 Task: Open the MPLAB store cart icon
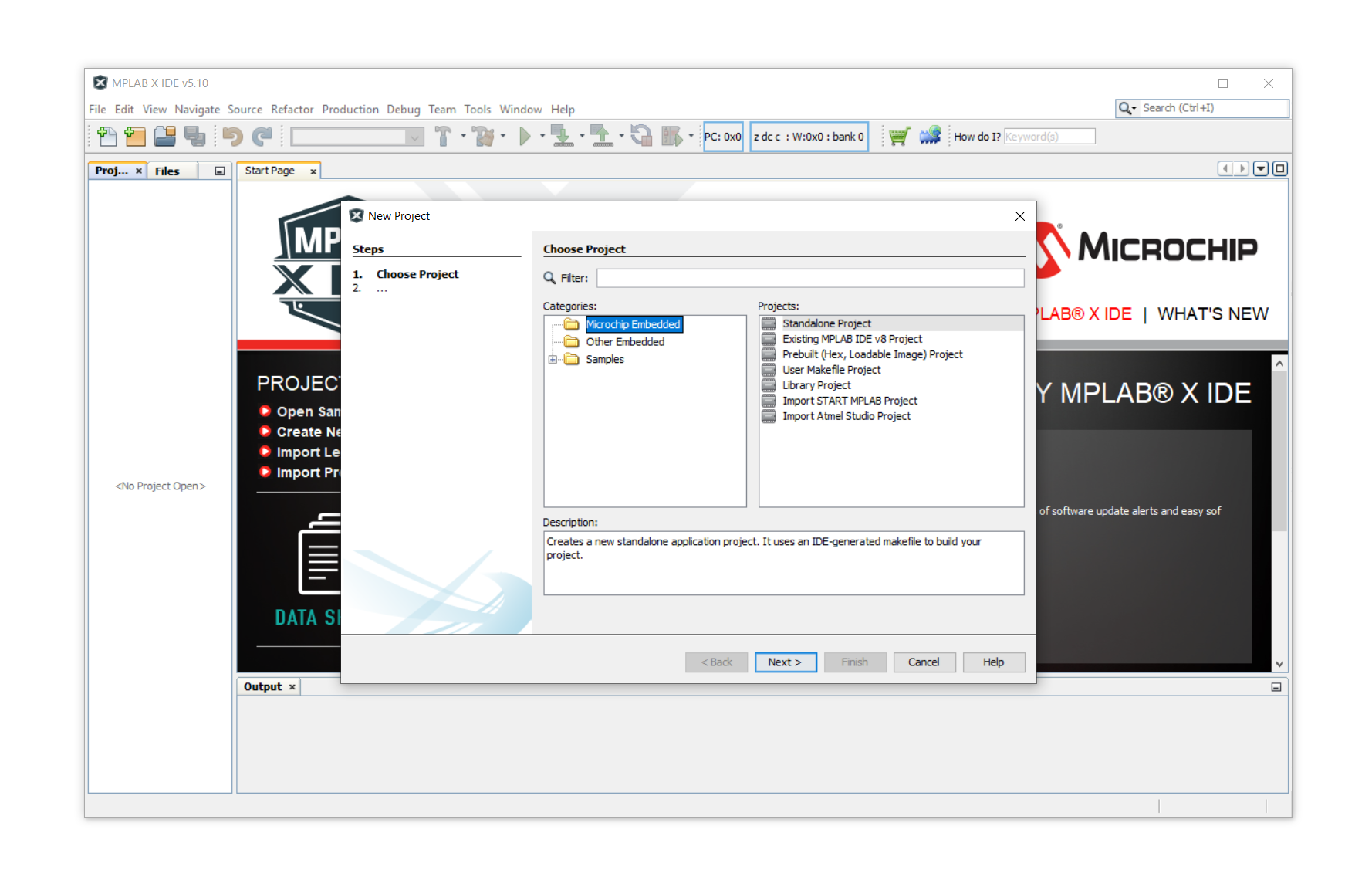899,137
